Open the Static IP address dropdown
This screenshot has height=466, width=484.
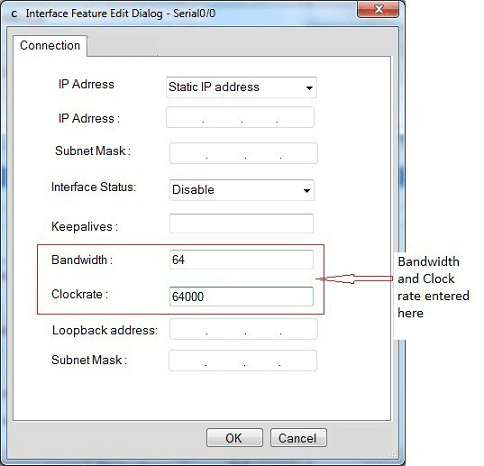point(241,87)
